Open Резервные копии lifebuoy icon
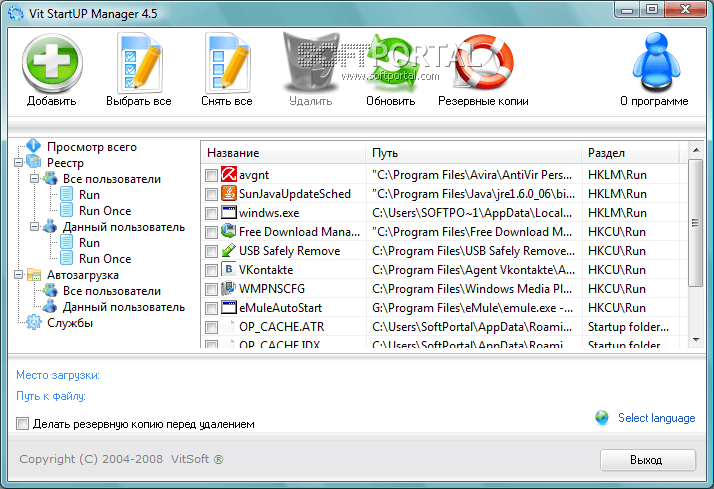 pyautogui.click(x=484, y=62)
